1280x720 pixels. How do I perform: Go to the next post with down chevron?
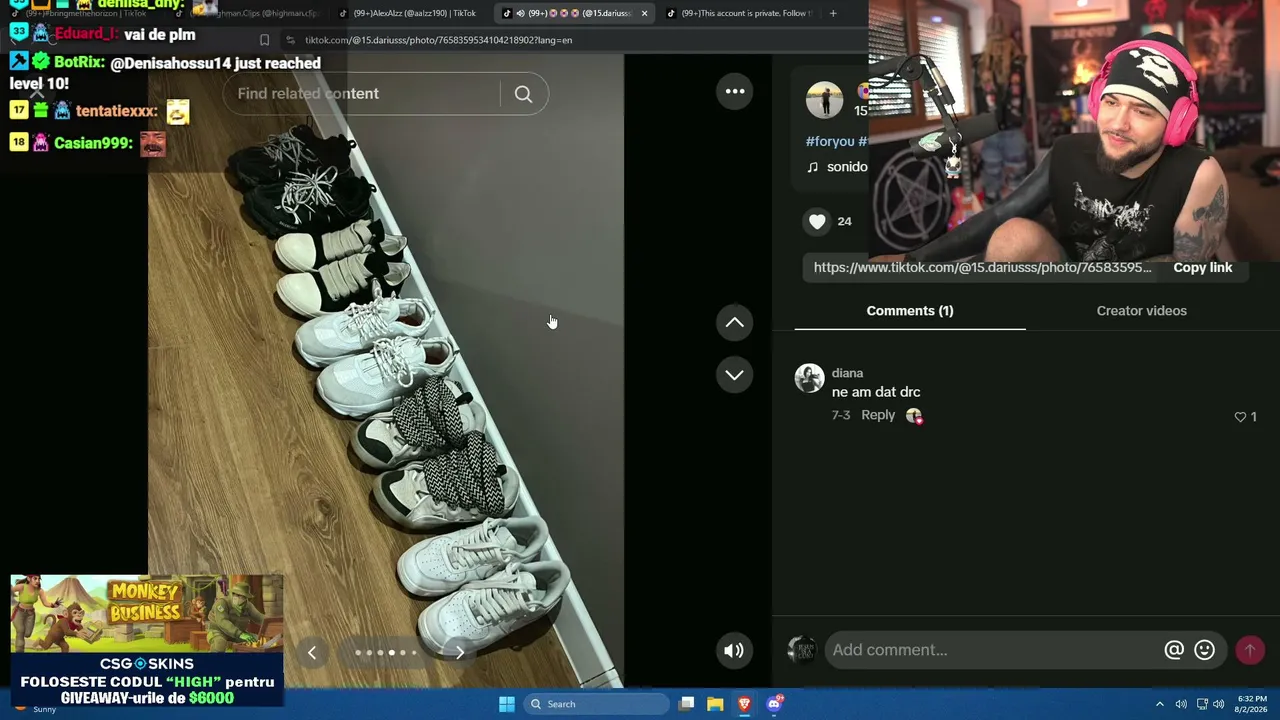[734, 375]
